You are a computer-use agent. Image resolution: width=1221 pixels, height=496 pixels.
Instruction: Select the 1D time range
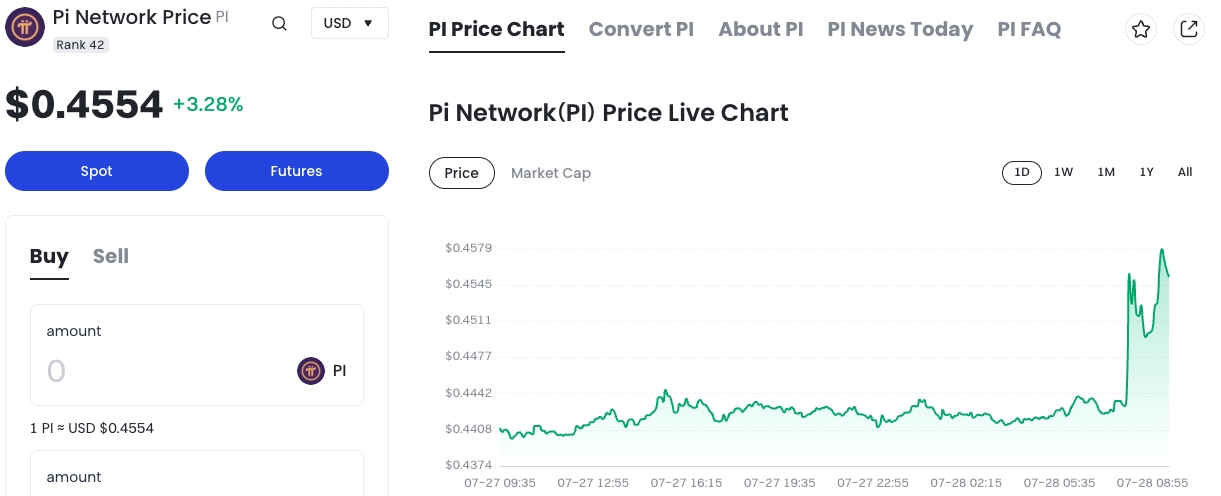click(x=1022, y=172)
